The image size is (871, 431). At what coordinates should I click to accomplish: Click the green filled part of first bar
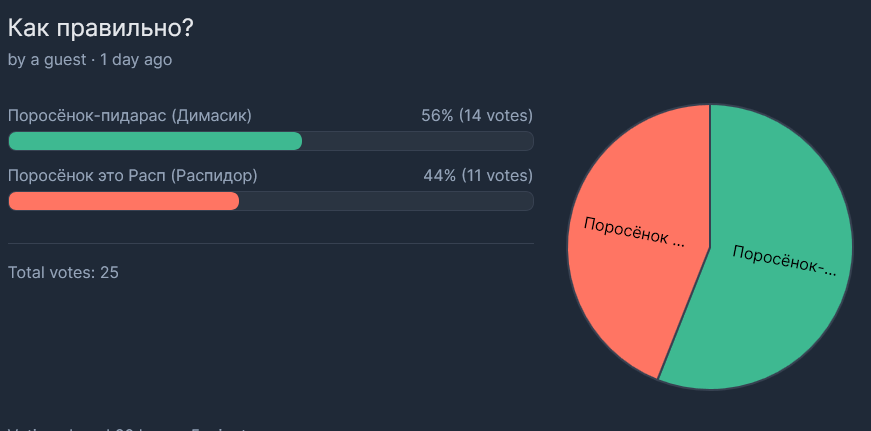coord(156,141)
